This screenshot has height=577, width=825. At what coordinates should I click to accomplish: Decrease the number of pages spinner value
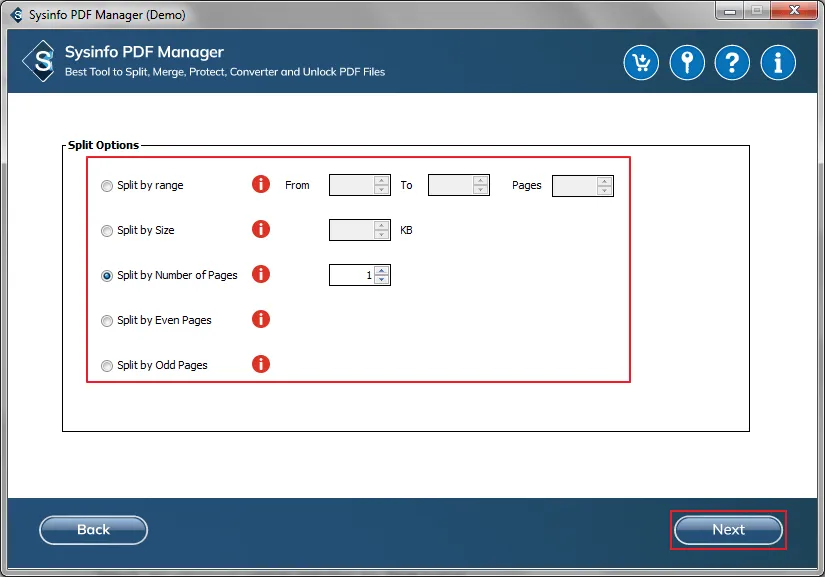381,279
